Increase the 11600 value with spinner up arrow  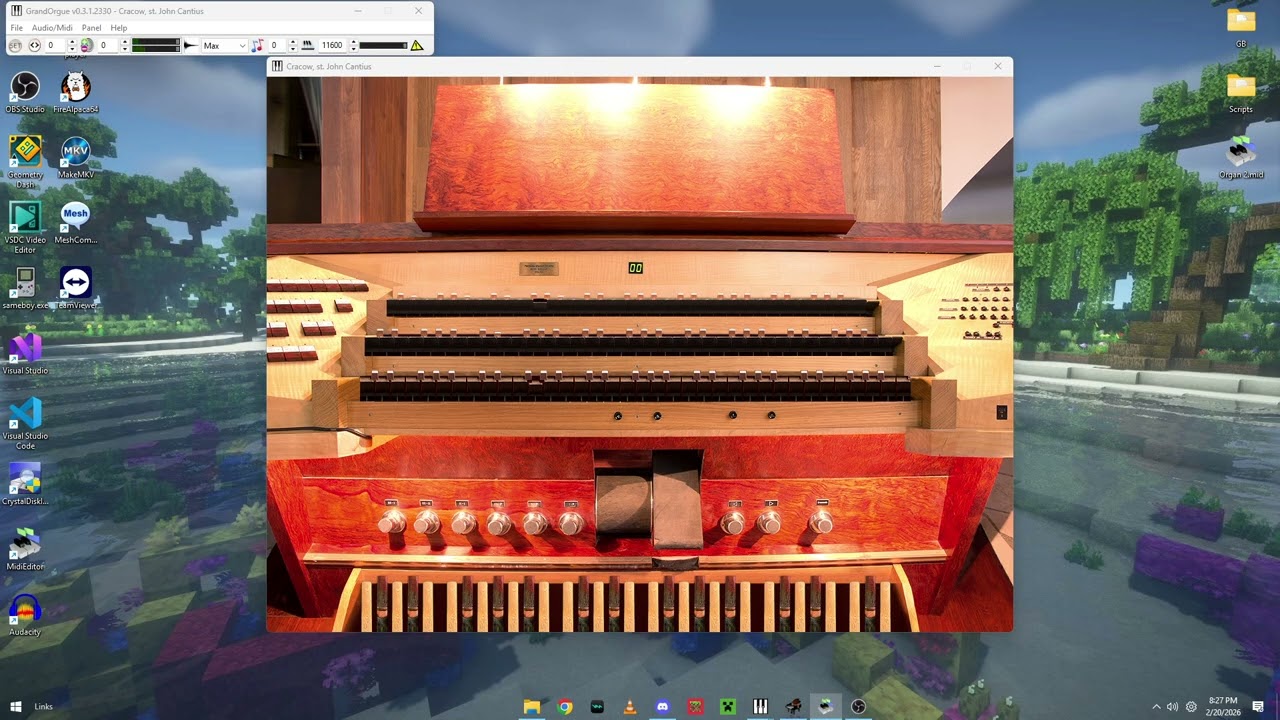coord(353,42)
